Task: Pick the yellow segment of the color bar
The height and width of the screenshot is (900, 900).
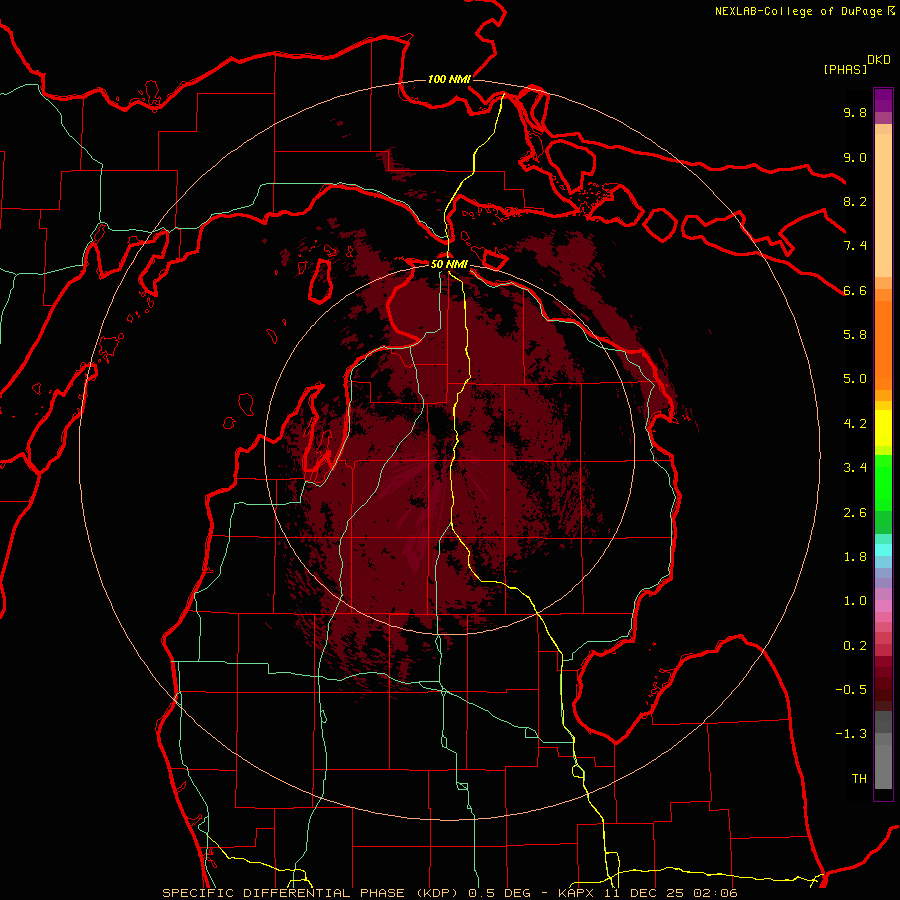Action: click(883, 428)
